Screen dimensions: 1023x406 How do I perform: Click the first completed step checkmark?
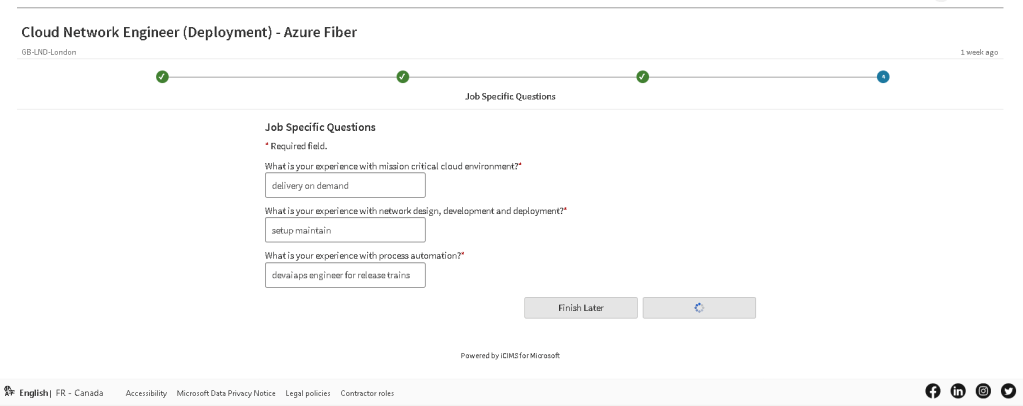[162, 77]
